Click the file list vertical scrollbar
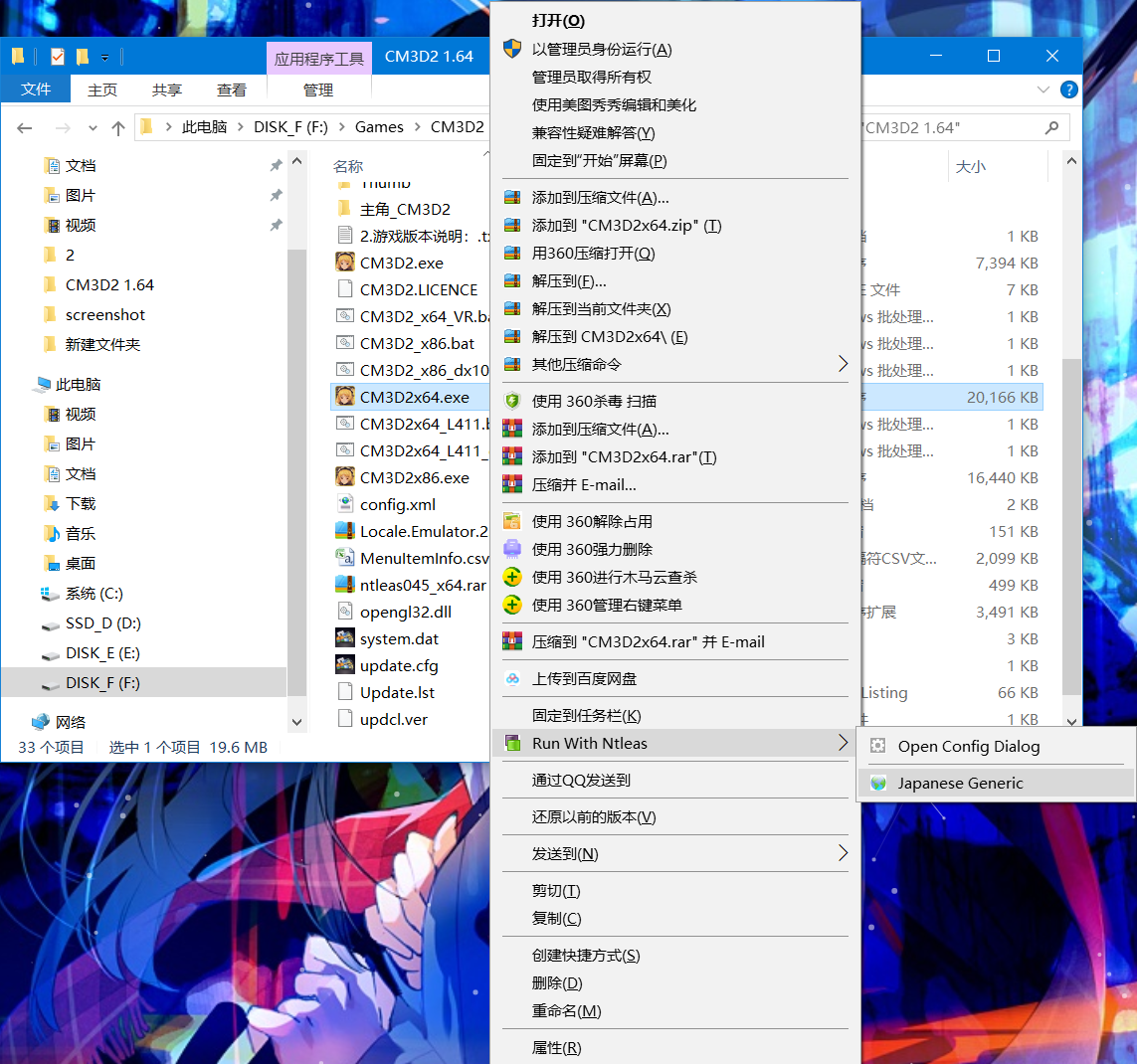The image size is (1137, 1064). click(x=1071, y=525)
